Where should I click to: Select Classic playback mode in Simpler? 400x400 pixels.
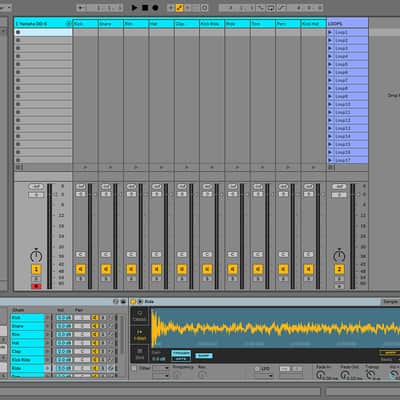pos(140,316)
